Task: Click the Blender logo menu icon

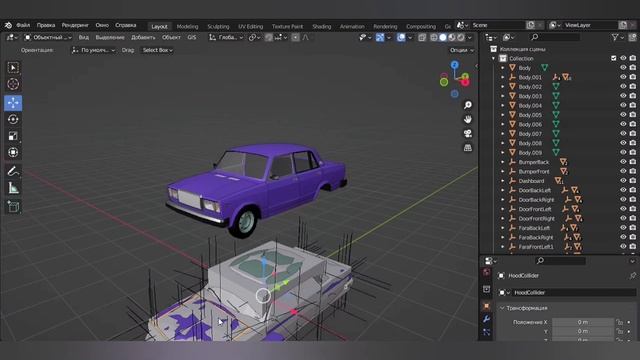Action: pyautogui.click(x=8, y=25)
